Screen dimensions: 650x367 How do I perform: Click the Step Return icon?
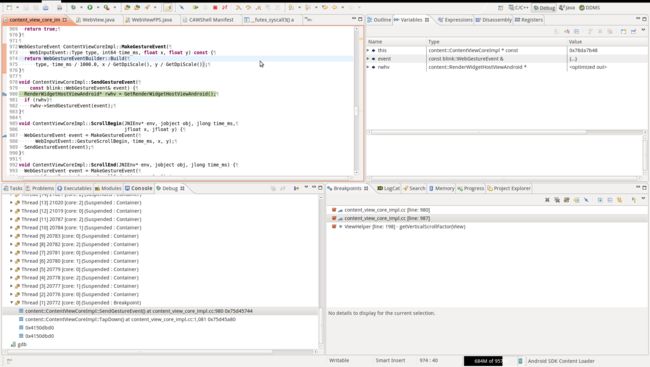click(x=258, y=7)
